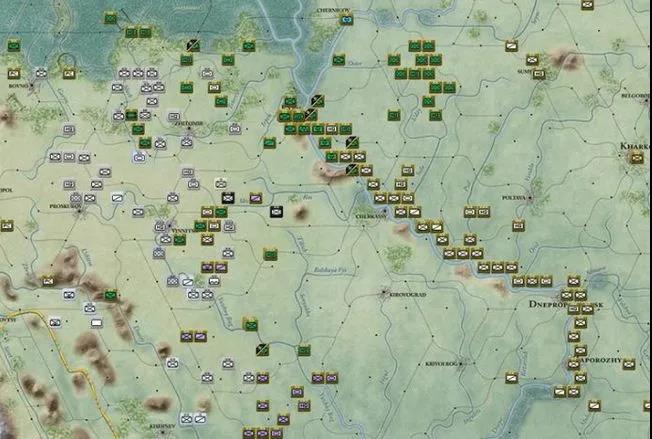Viewport: 652px width, 439px height.
Task: Select white diagonal counter right of Kishinev pair
Action: click(x=200, y=419)
